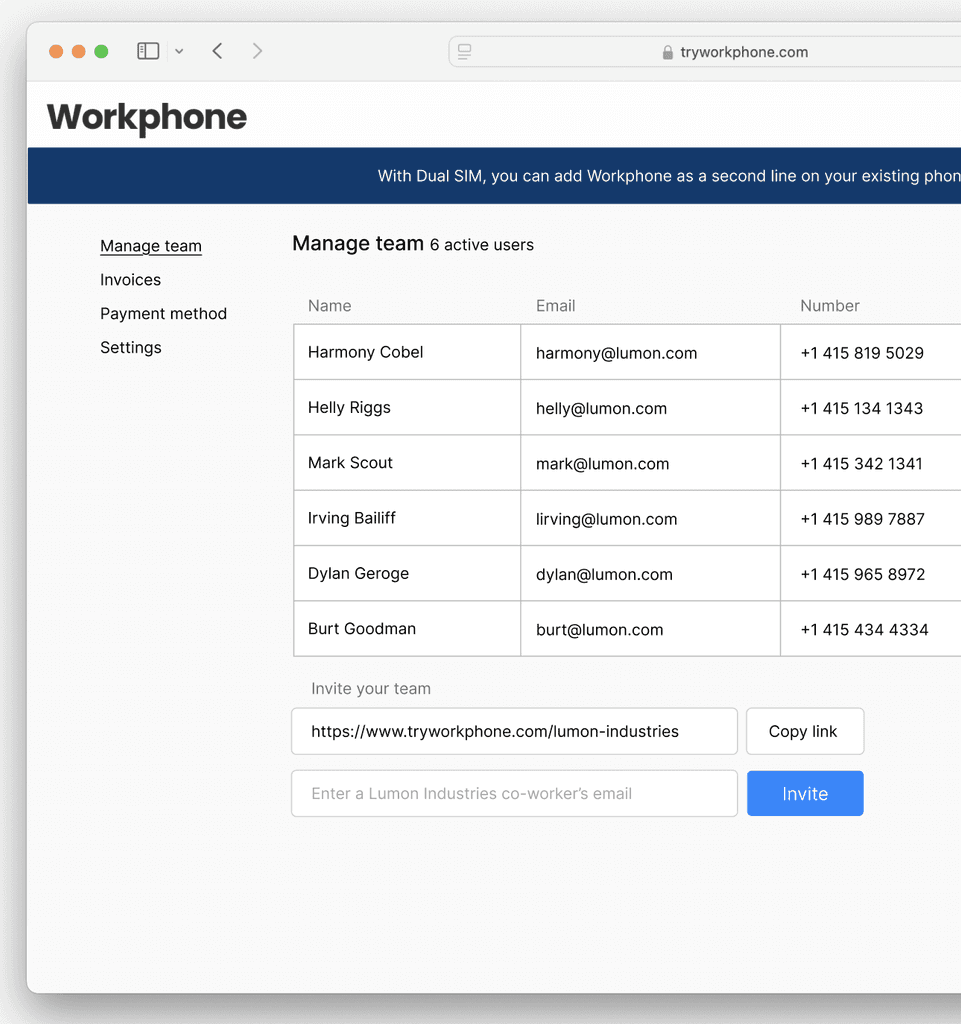961x1024 pixels.
Task: Click phone number +1 415 989 7887
Action: 862,519
